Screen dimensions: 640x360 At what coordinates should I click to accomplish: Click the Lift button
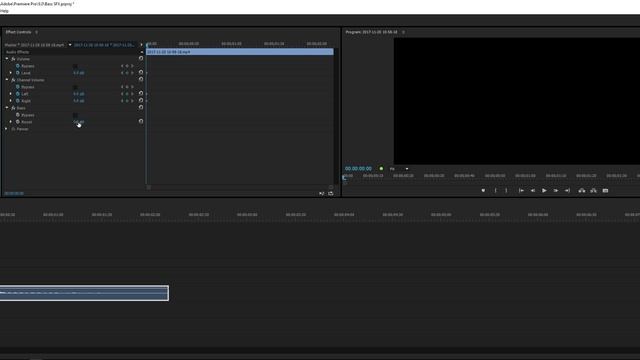582,191
